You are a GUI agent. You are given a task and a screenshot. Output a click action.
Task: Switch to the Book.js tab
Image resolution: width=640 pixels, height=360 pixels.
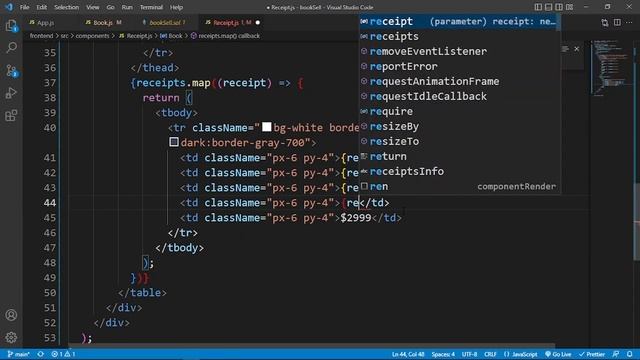click(102, 23)
